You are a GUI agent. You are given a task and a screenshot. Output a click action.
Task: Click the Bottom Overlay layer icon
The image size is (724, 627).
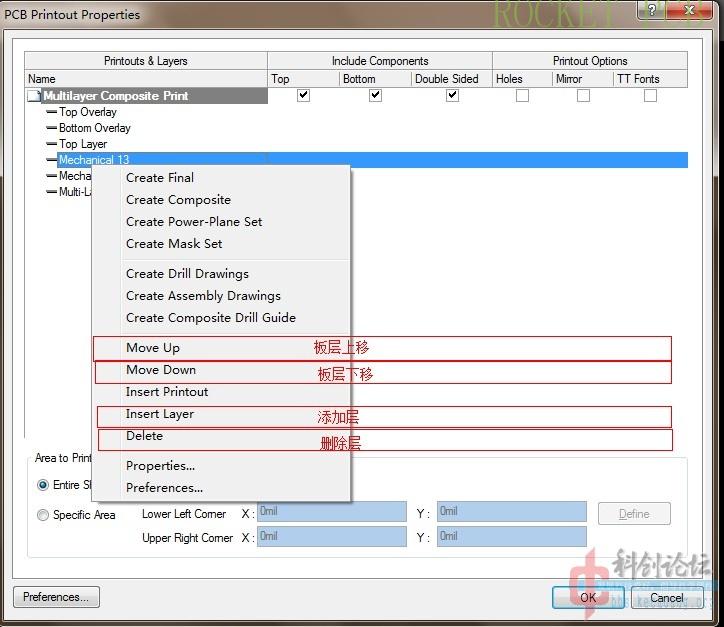[x=52, y=128]
